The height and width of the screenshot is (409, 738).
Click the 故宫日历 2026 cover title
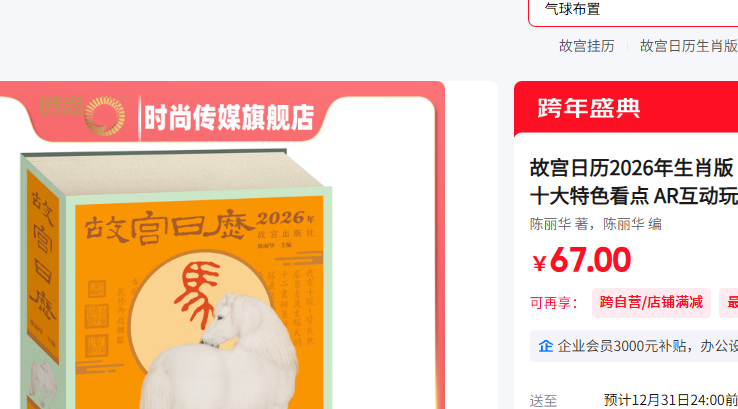[x=199, y=227]
